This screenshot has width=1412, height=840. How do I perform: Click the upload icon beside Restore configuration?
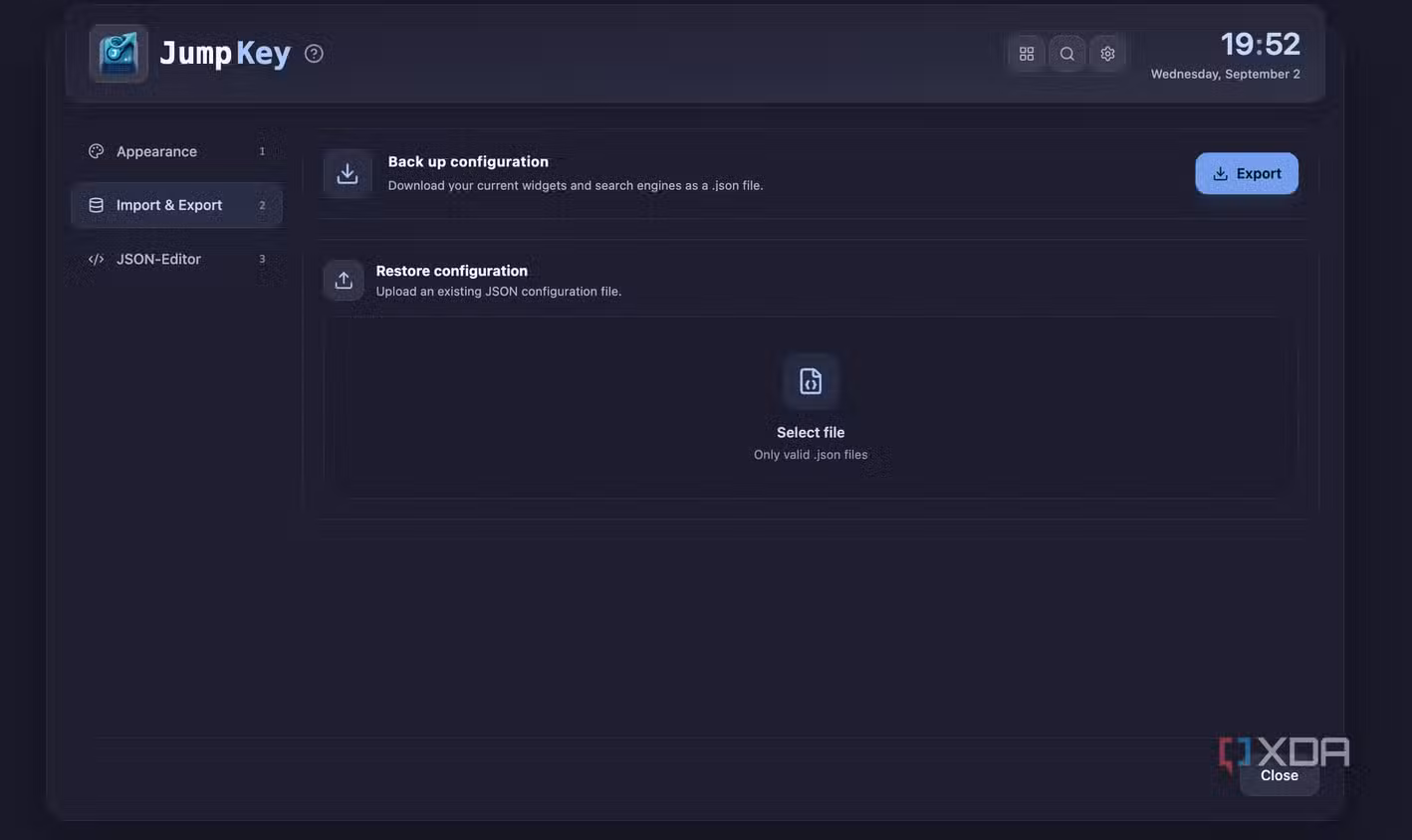pyautogui.click(x=344, y=281)
